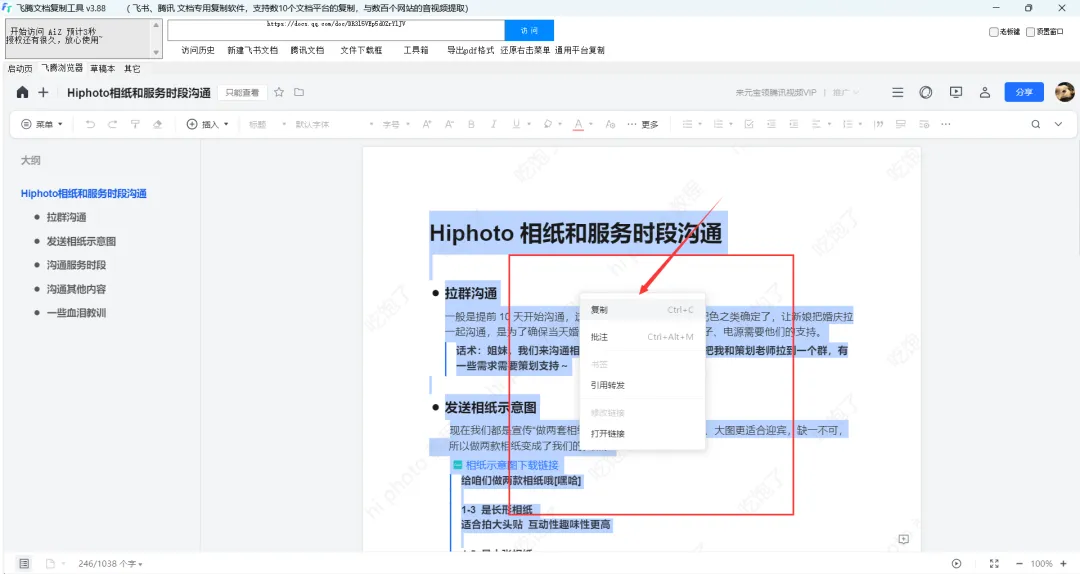
Task: Enable the 老板键 checkbox
Action: [x=993, y=32]
